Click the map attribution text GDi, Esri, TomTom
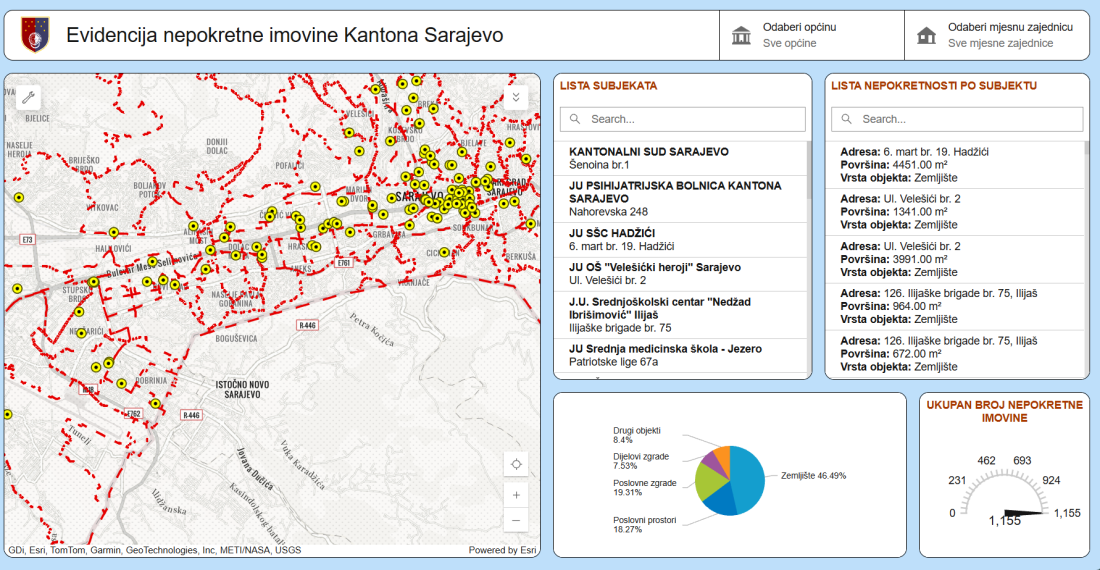 pos(154,550)
